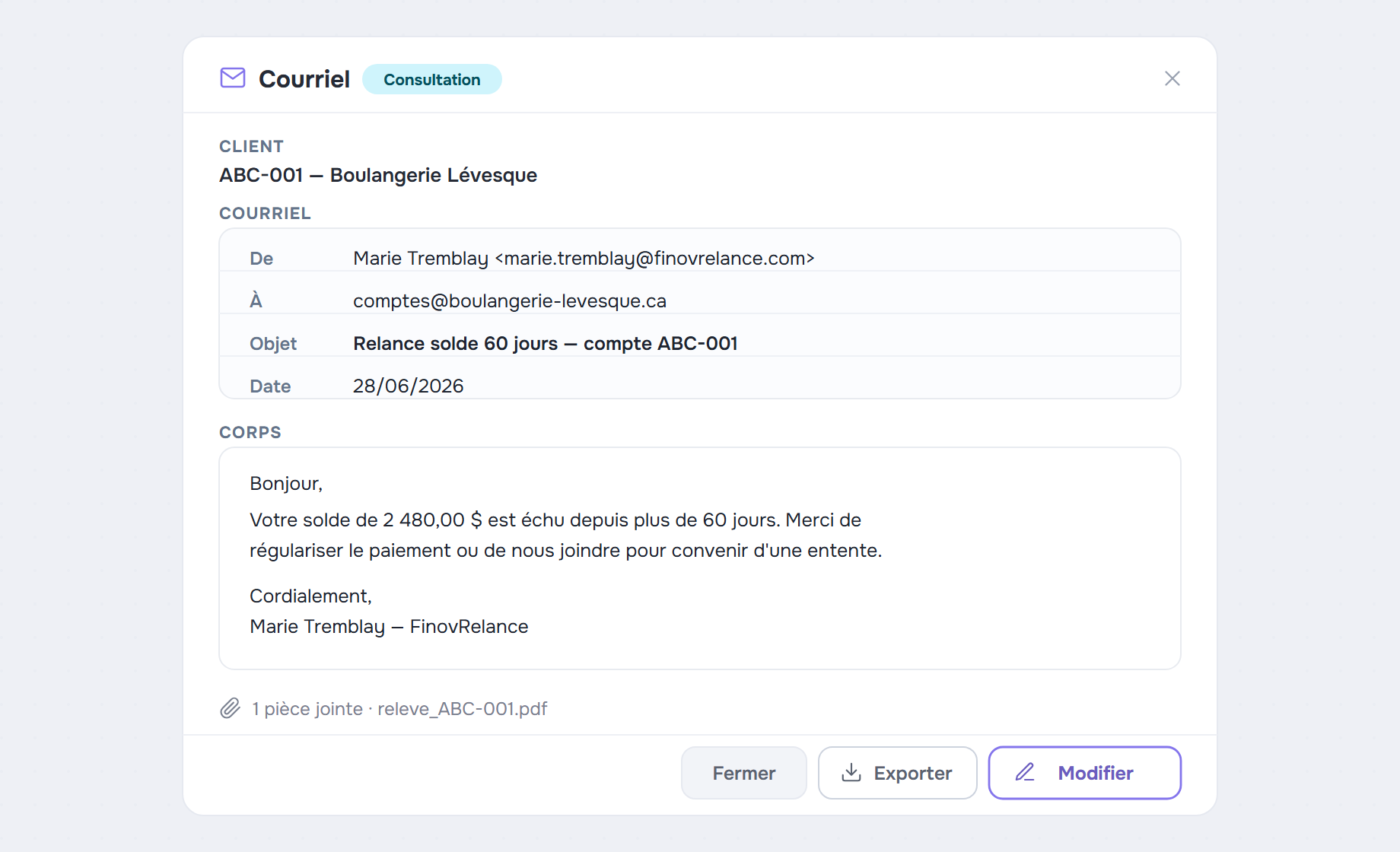Click the signature Marie Tremblay — FinovRelance
This screenshot has width=1400, height=852.
389,627
